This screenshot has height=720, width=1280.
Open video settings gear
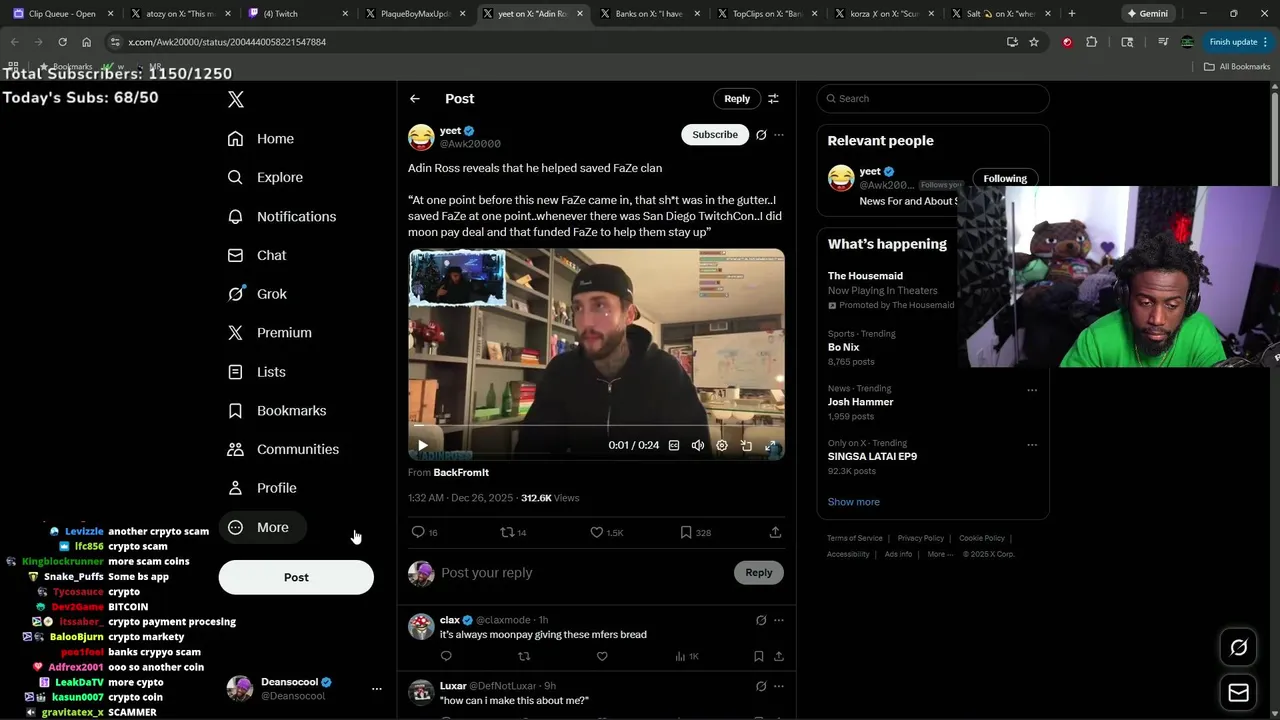722,446
